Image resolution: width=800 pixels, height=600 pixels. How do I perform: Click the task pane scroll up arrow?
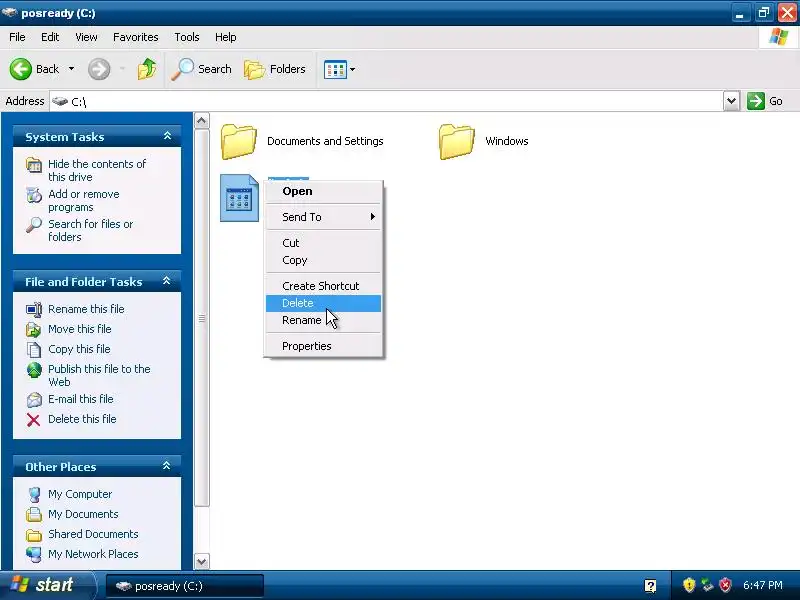pos(202,121)
